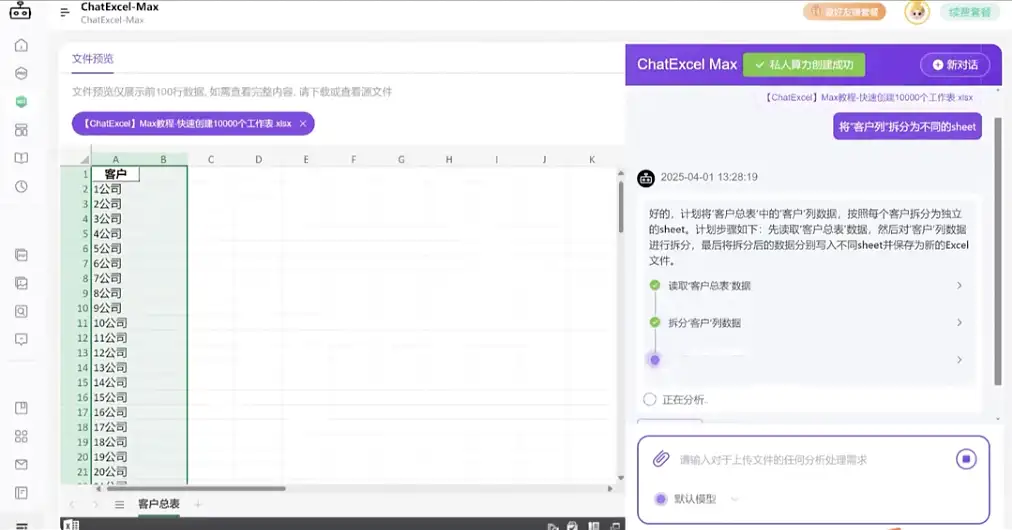This screenshot has height=530, width=1012.
Task: Click the horizontal scrollbar of the spreadsheet
Action: [x=194, y=489]
